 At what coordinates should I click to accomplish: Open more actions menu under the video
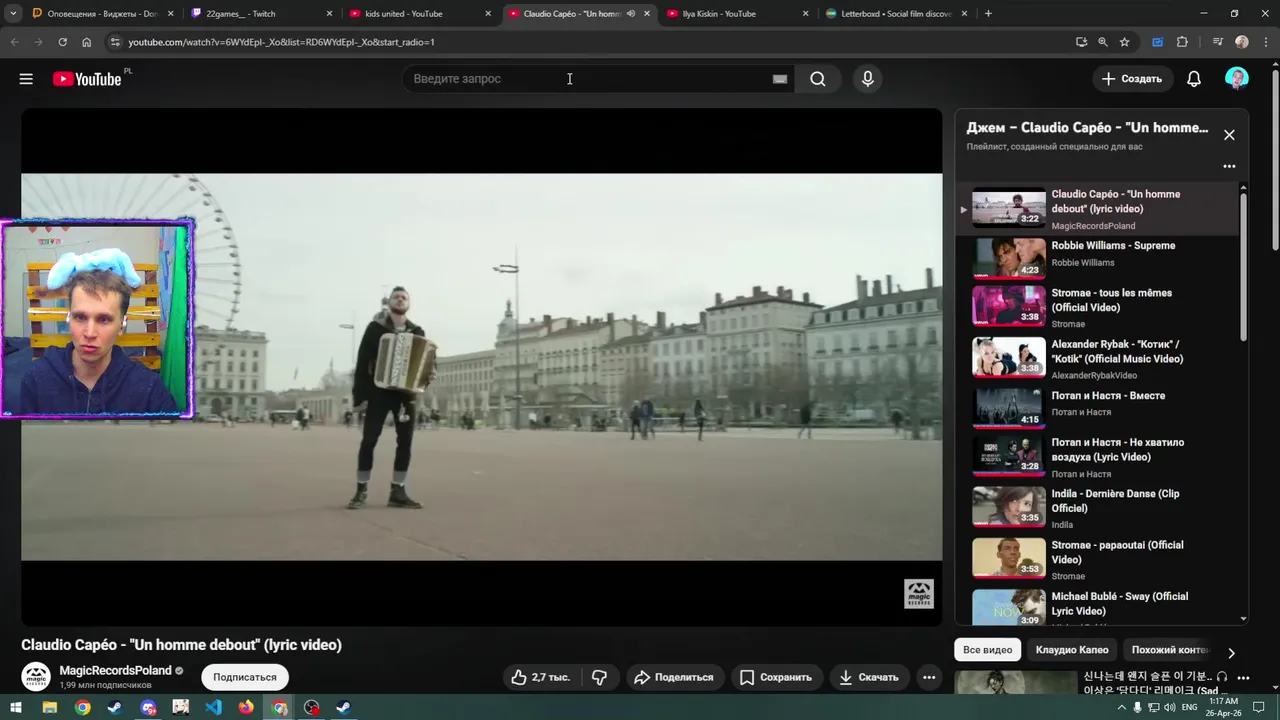point(929,677)
